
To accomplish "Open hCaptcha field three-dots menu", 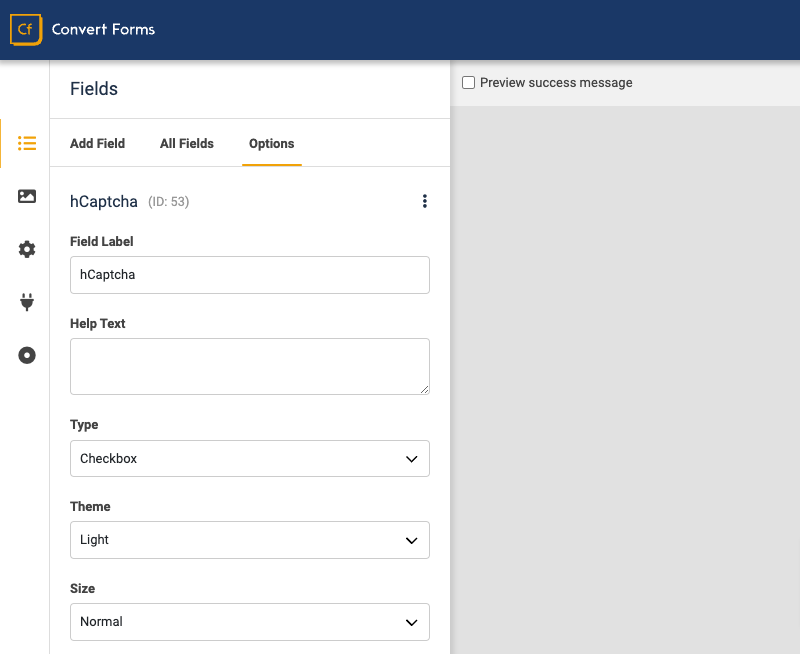I will (x=424, y=201).
